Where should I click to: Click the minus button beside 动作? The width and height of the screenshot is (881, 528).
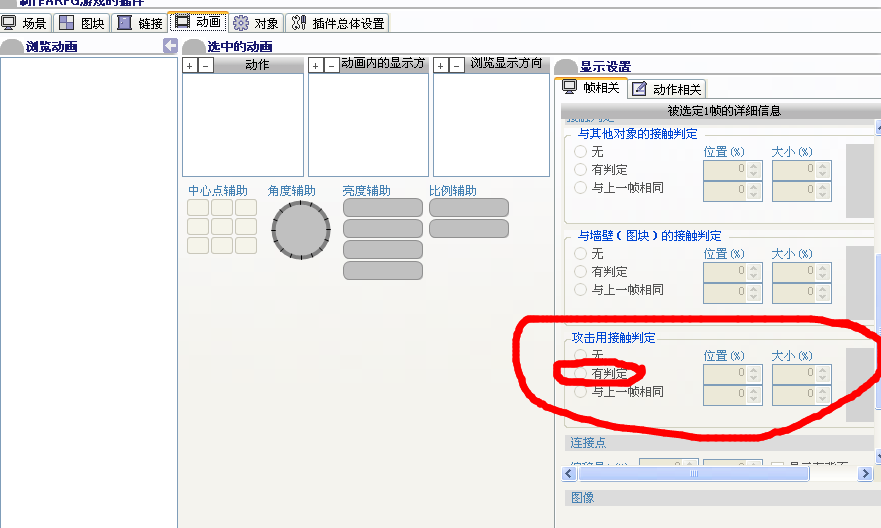(206, 66)
